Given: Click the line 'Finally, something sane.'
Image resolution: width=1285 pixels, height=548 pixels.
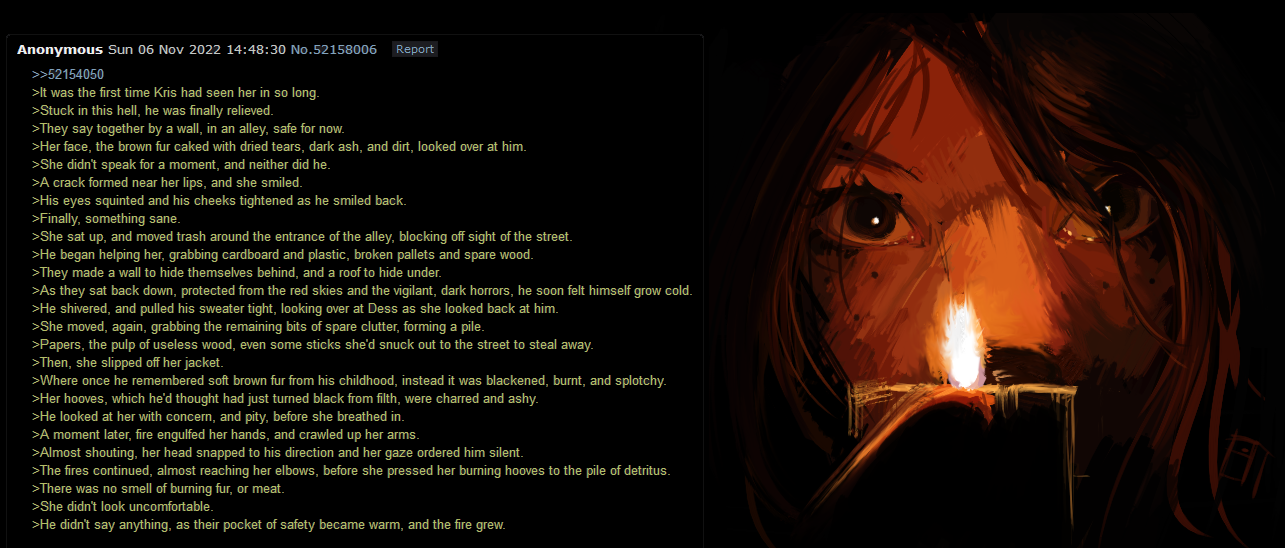Looking at the screenshot, I should 106,219.
